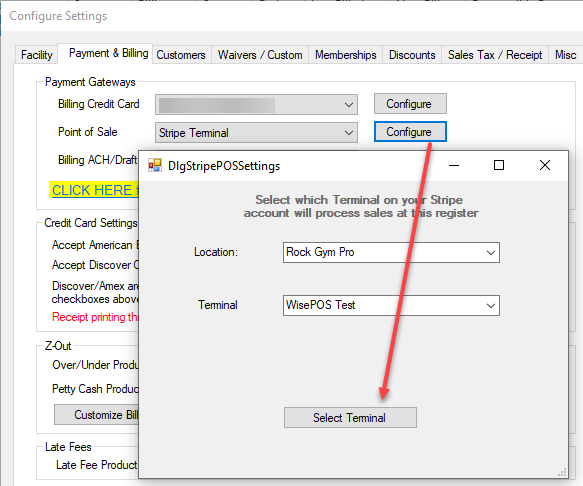Screen dimensions: 583x486
Task: Go to the Waivers / Custom tab
Action: [x=260, y=55]
